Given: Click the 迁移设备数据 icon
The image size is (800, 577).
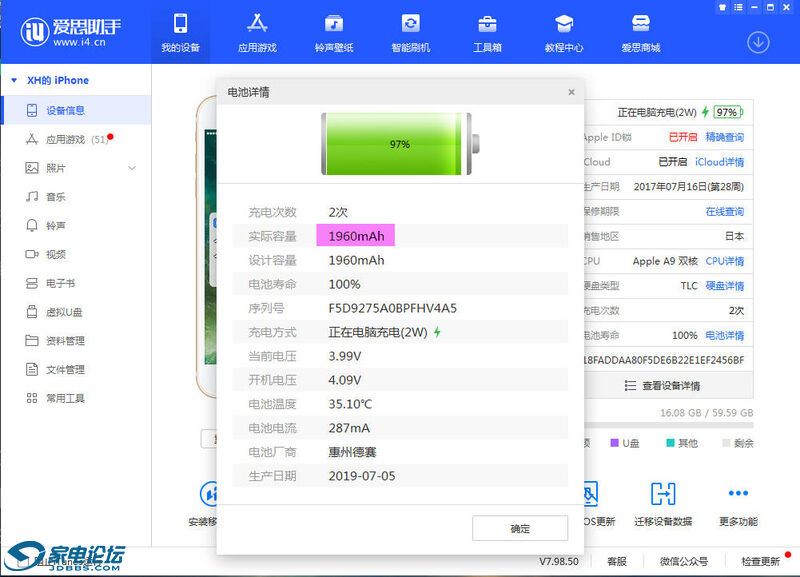Looking at the screenshot, I should point(663,493).
